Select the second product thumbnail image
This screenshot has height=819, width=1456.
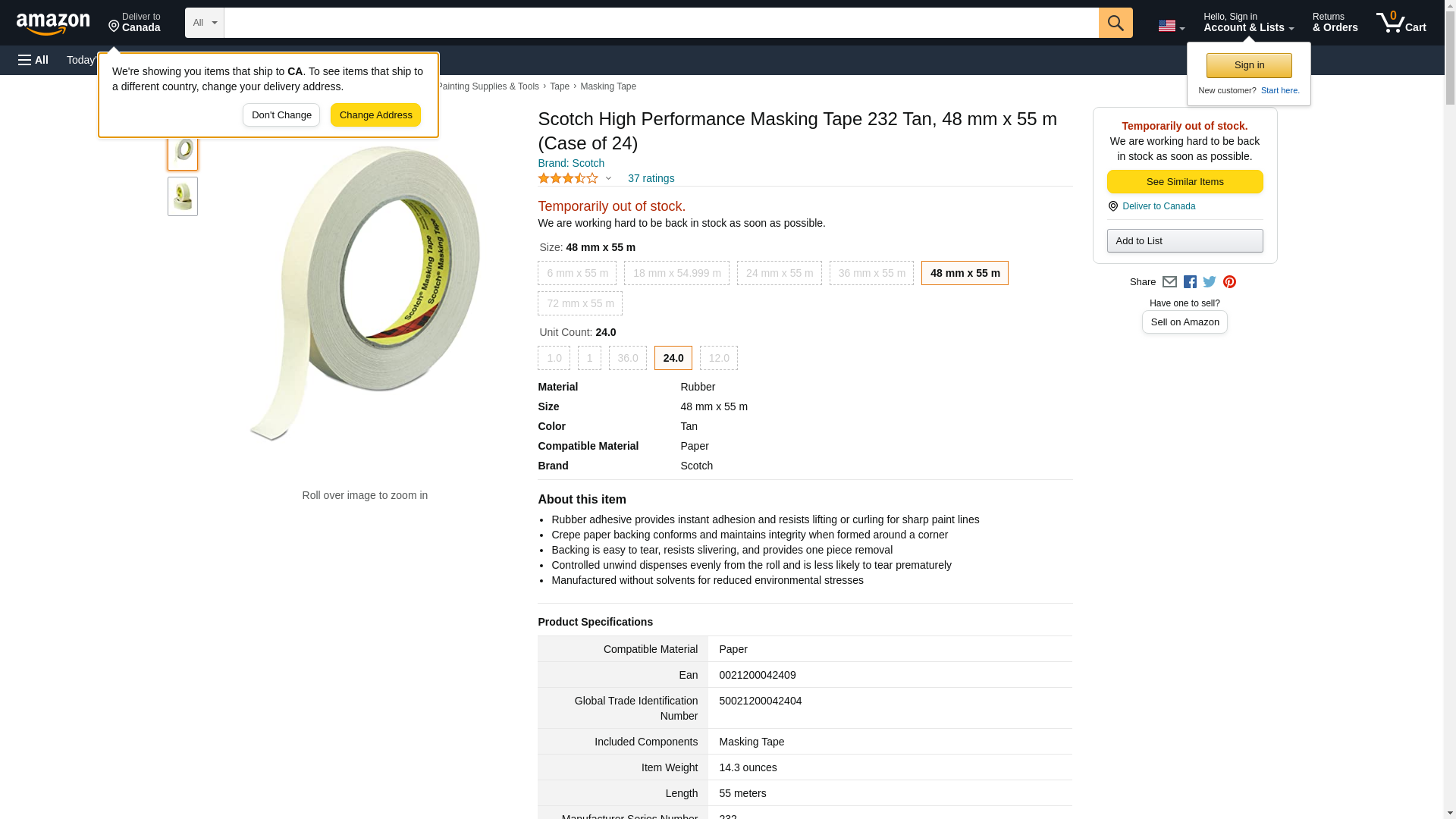pos(183,196)
